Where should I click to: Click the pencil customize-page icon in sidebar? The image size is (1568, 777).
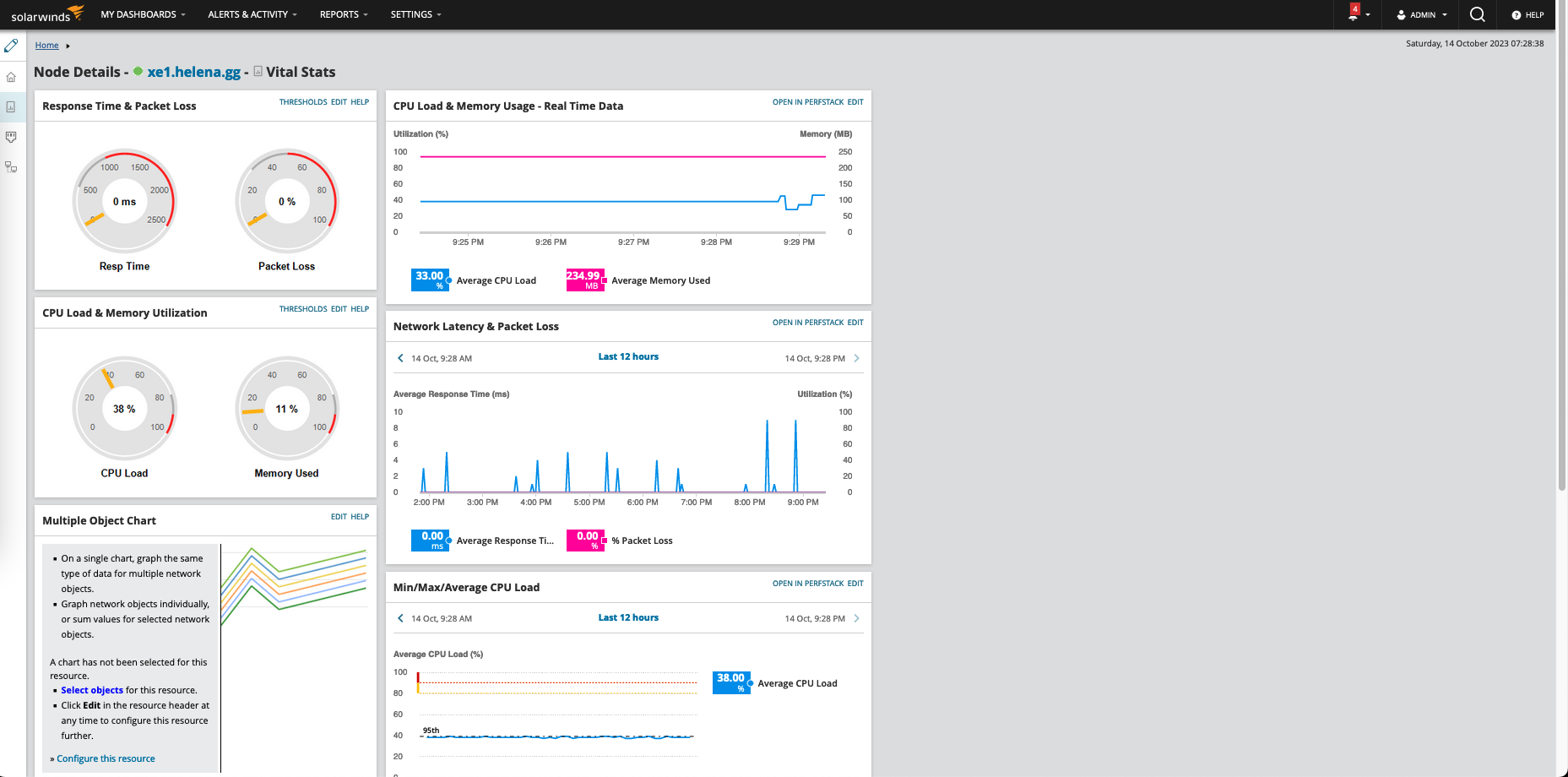pos(11,46)
